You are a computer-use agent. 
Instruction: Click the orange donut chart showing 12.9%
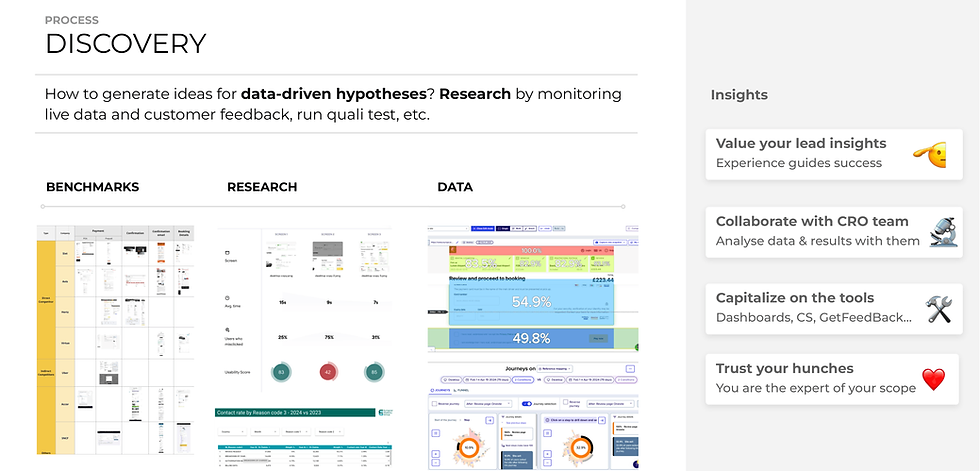pos(581,448)
